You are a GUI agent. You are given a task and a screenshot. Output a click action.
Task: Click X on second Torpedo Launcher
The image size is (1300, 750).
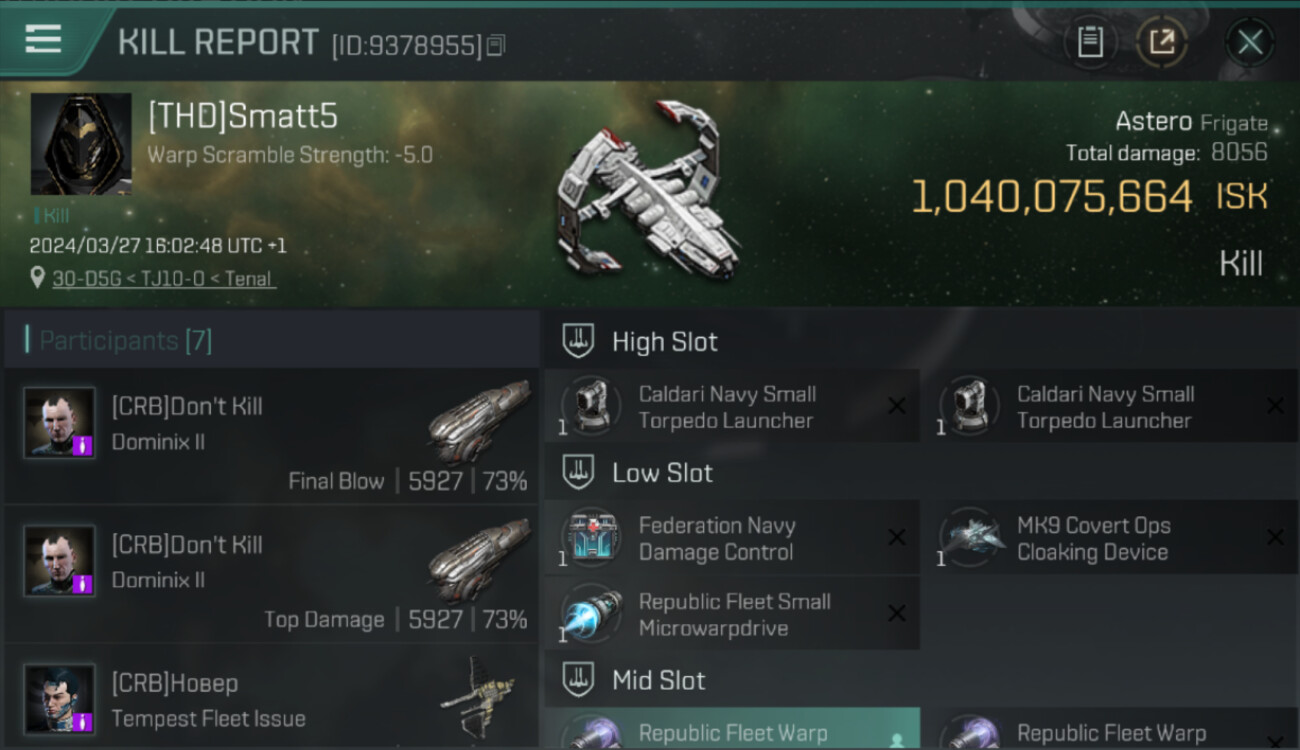click(1275, 406)
